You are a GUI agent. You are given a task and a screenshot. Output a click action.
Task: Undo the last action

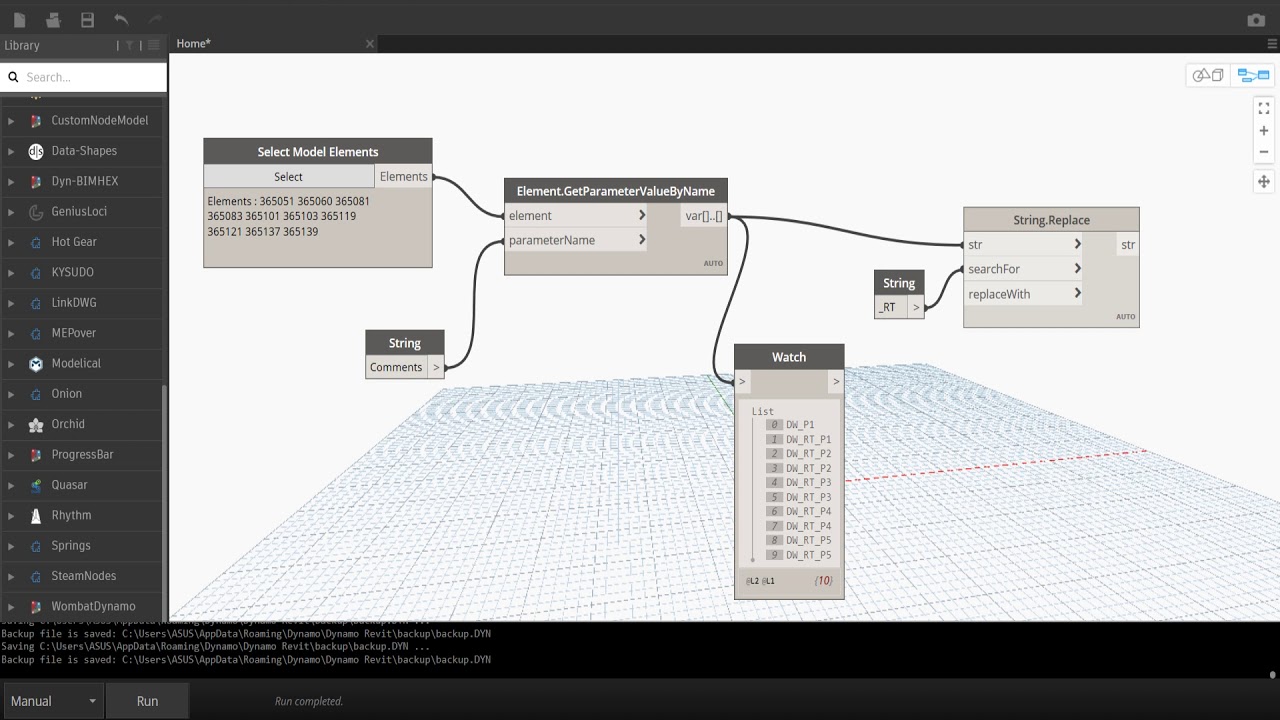(121, 20)
